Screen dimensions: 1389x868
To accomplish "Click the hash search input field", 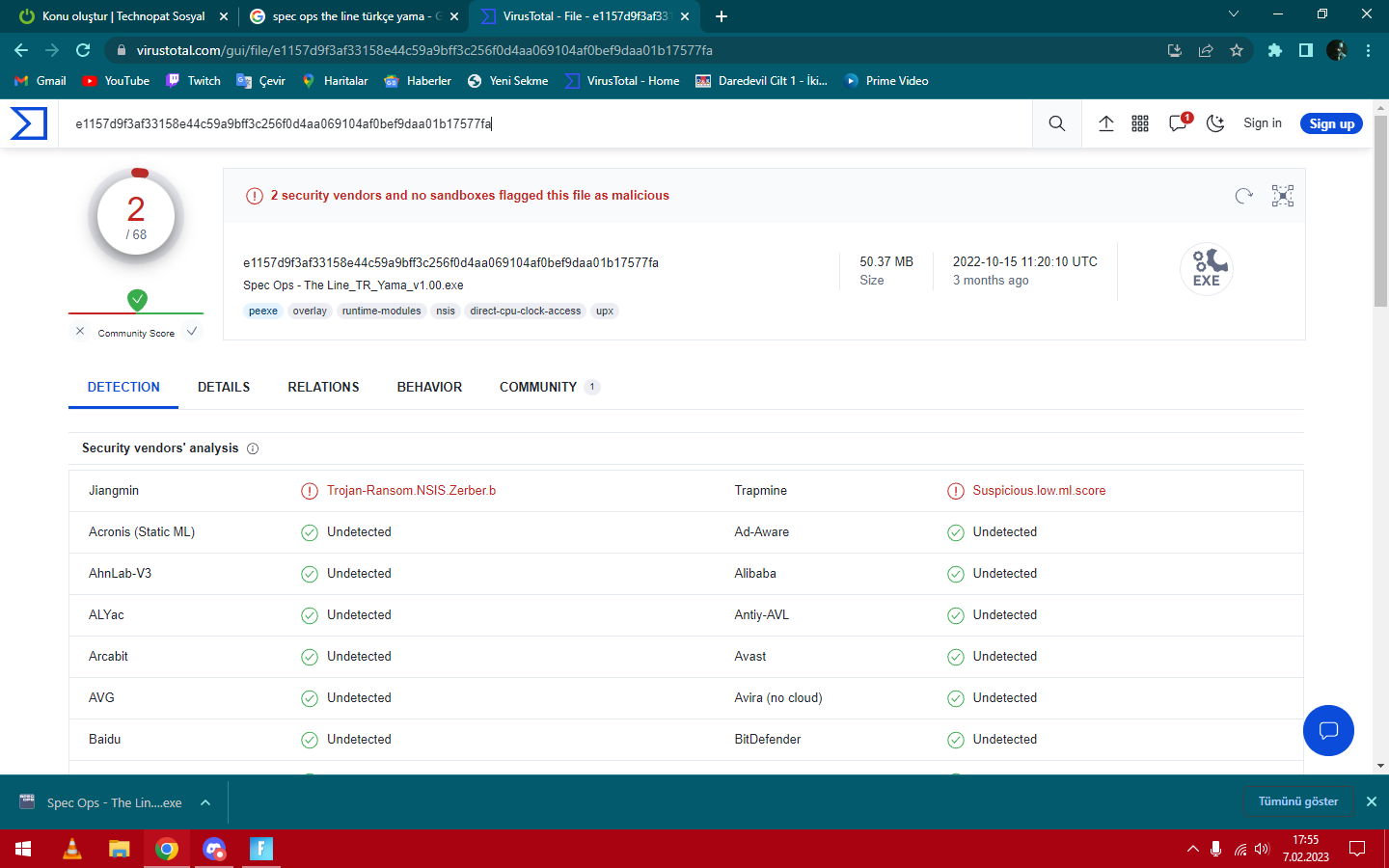I will [545, 123].
